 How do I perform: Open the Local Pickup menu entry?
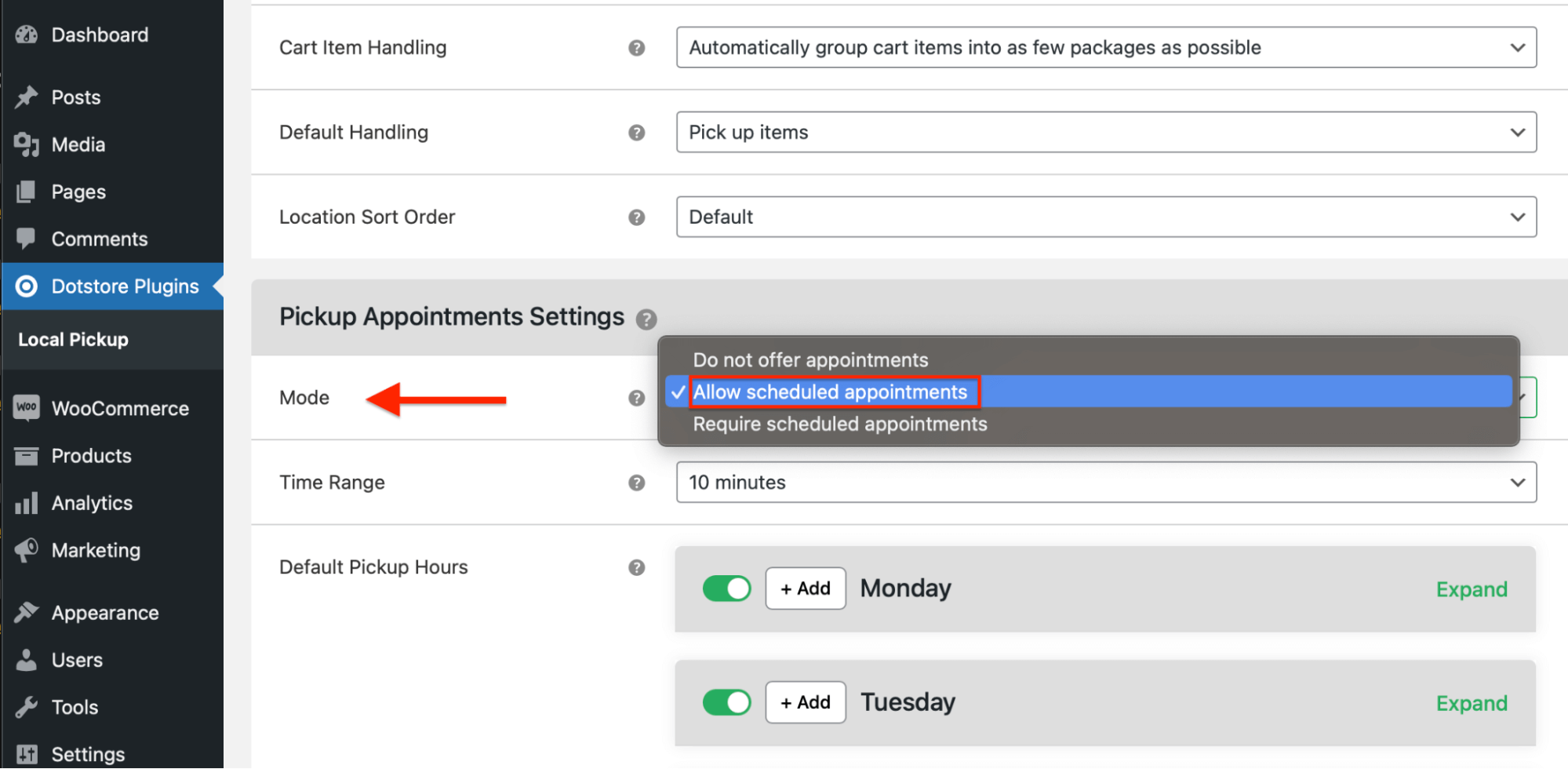pos(72,339)
